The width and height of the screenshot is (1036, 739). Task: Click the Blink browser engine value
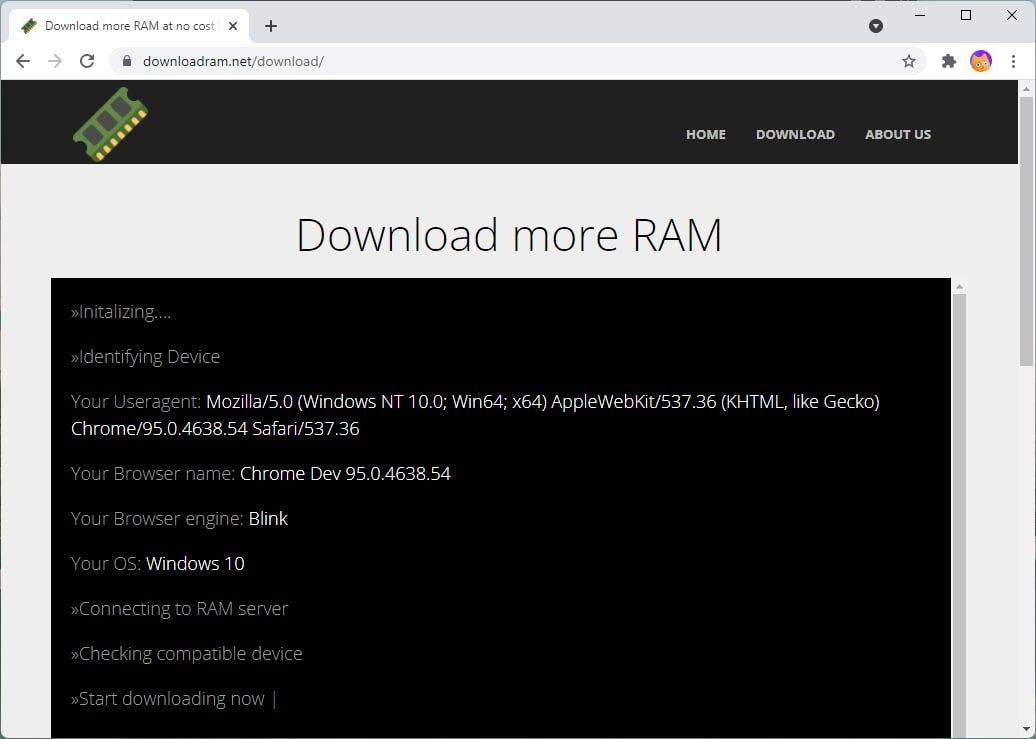pyautogui.click(x=268, y=519)
